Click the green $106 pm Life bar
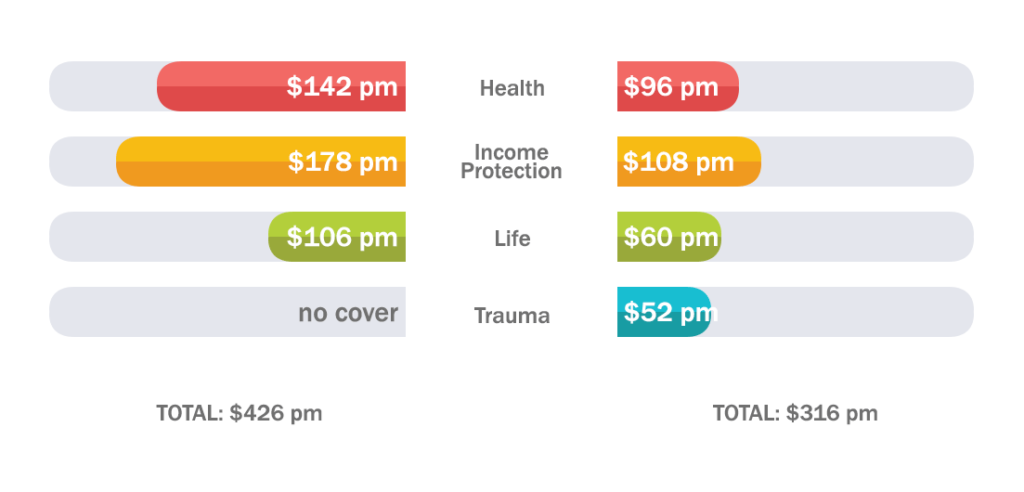This screenshot has height=492, width=1024. tap(337, 237)
